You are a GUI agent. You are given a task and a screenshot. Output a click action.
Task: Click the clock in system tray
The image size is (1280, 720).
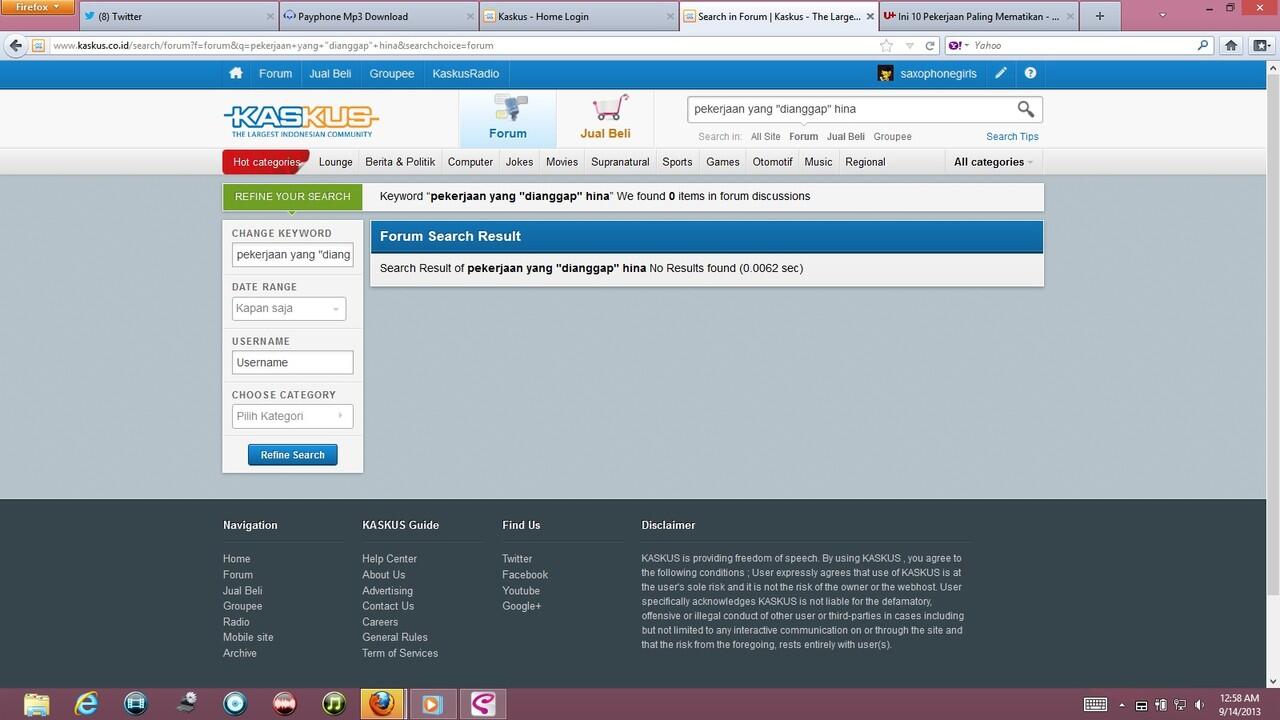click(x=1240, y=705)
